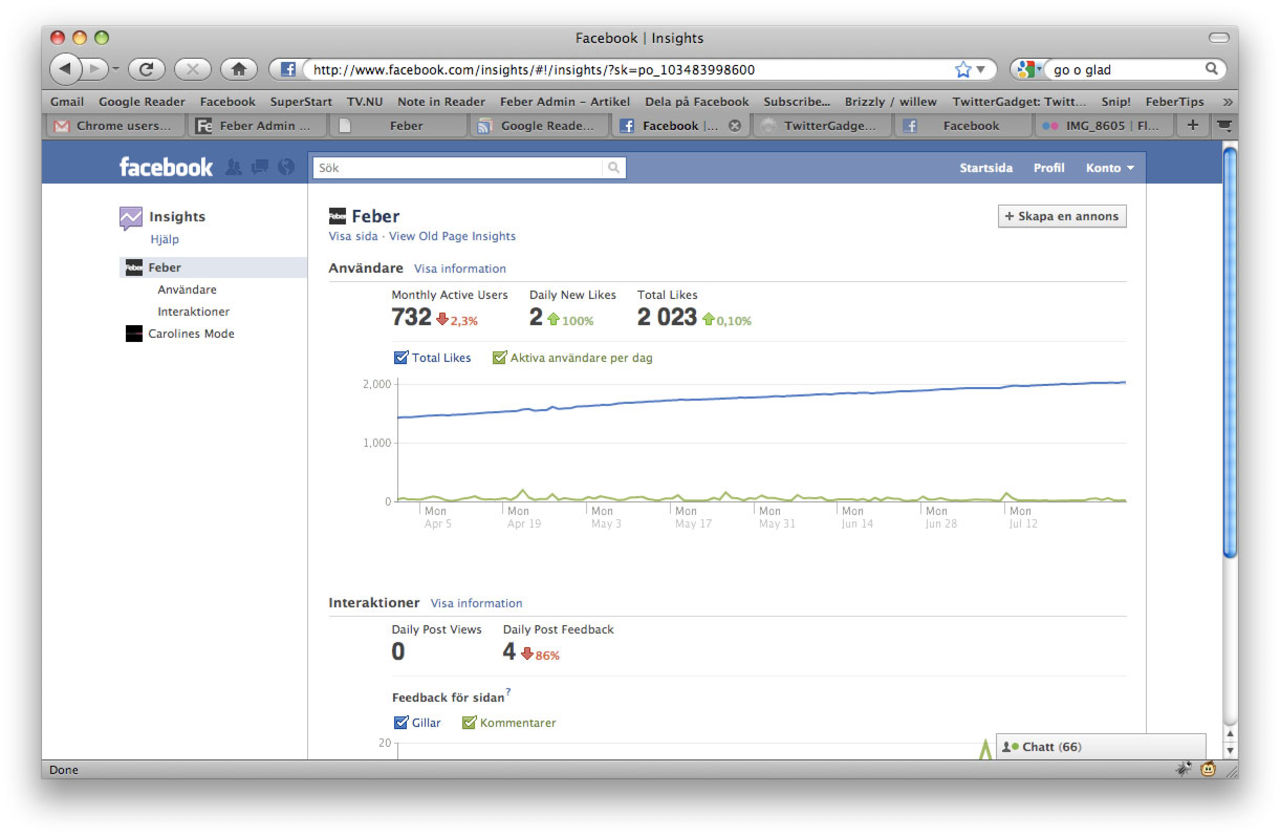Uncheck the Total Likes checkbox

click(400, 357)
